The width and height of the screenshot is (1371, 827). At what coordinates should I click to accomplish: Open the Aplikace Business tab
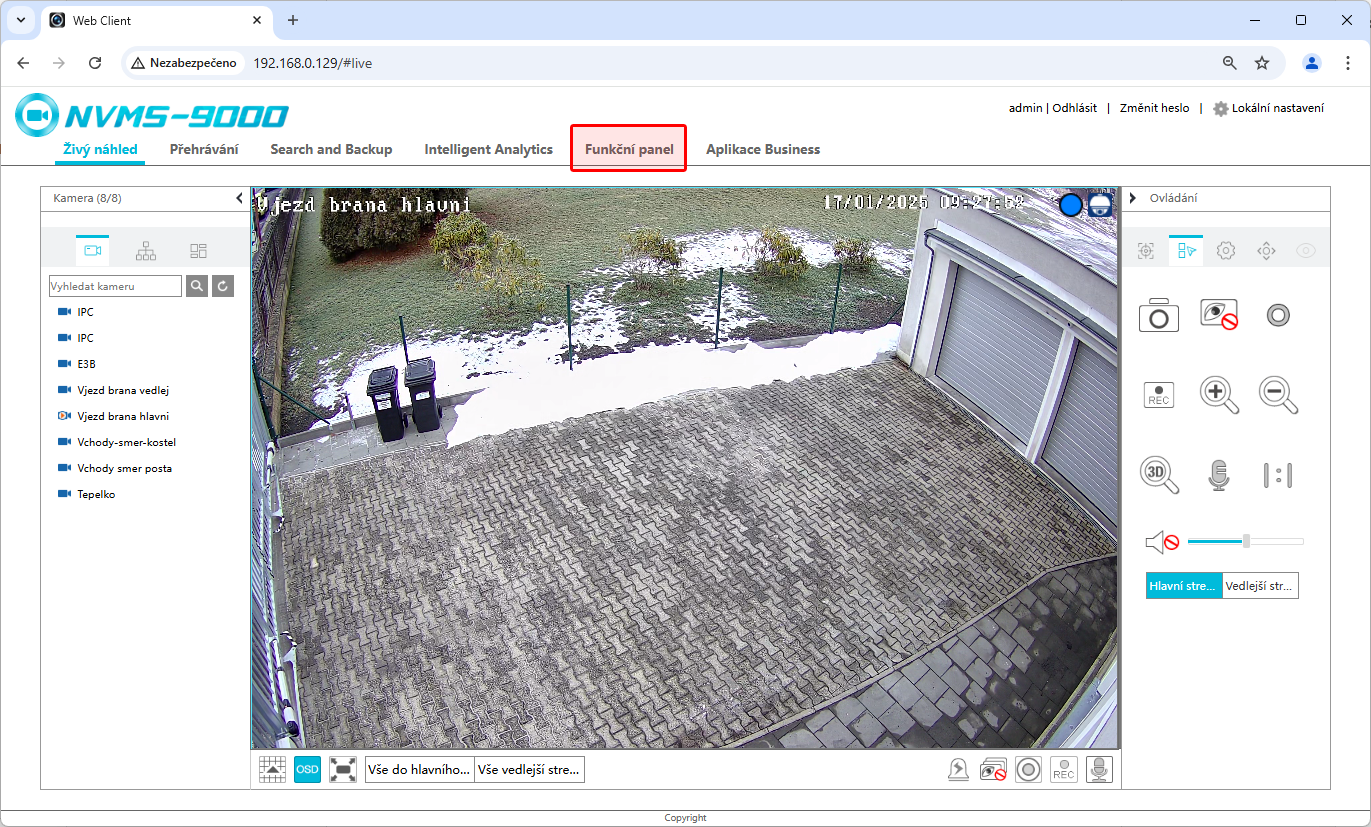click(763, 149)
